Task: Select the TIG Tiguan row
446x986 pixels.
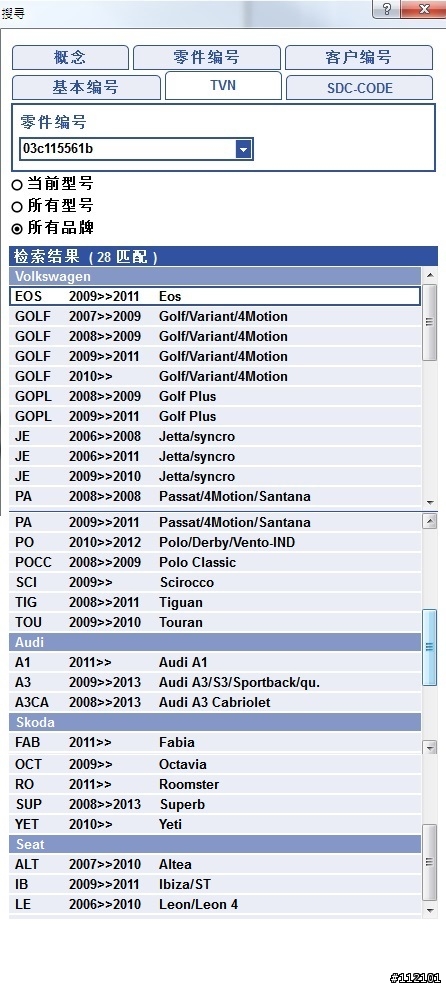Action: pos(215,602)
